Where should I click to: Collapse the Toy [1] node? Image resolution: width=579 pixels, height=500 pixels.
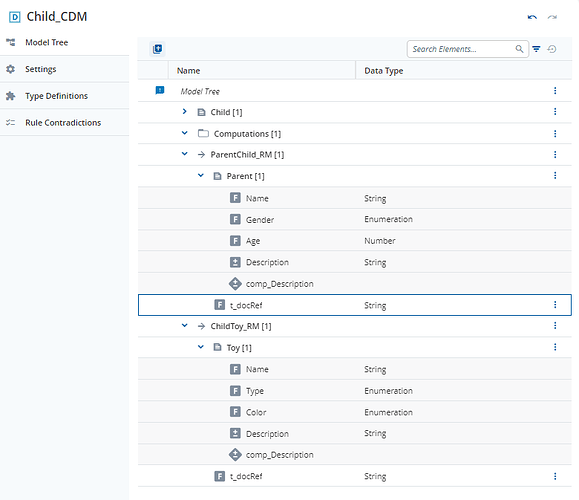click(201, 347)
